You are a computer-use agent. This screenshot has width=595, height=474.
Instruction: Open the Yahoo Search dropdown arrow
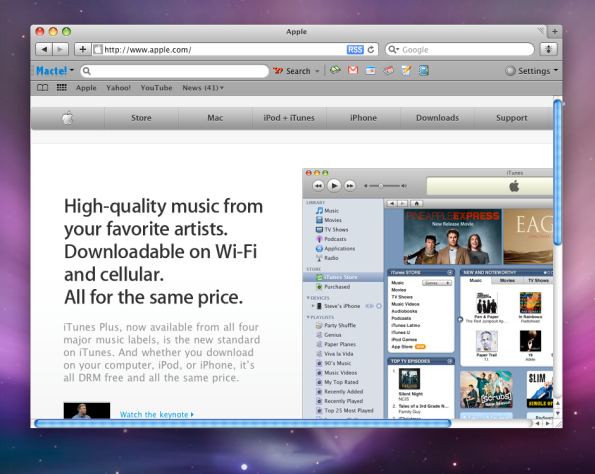click(317, 71)
